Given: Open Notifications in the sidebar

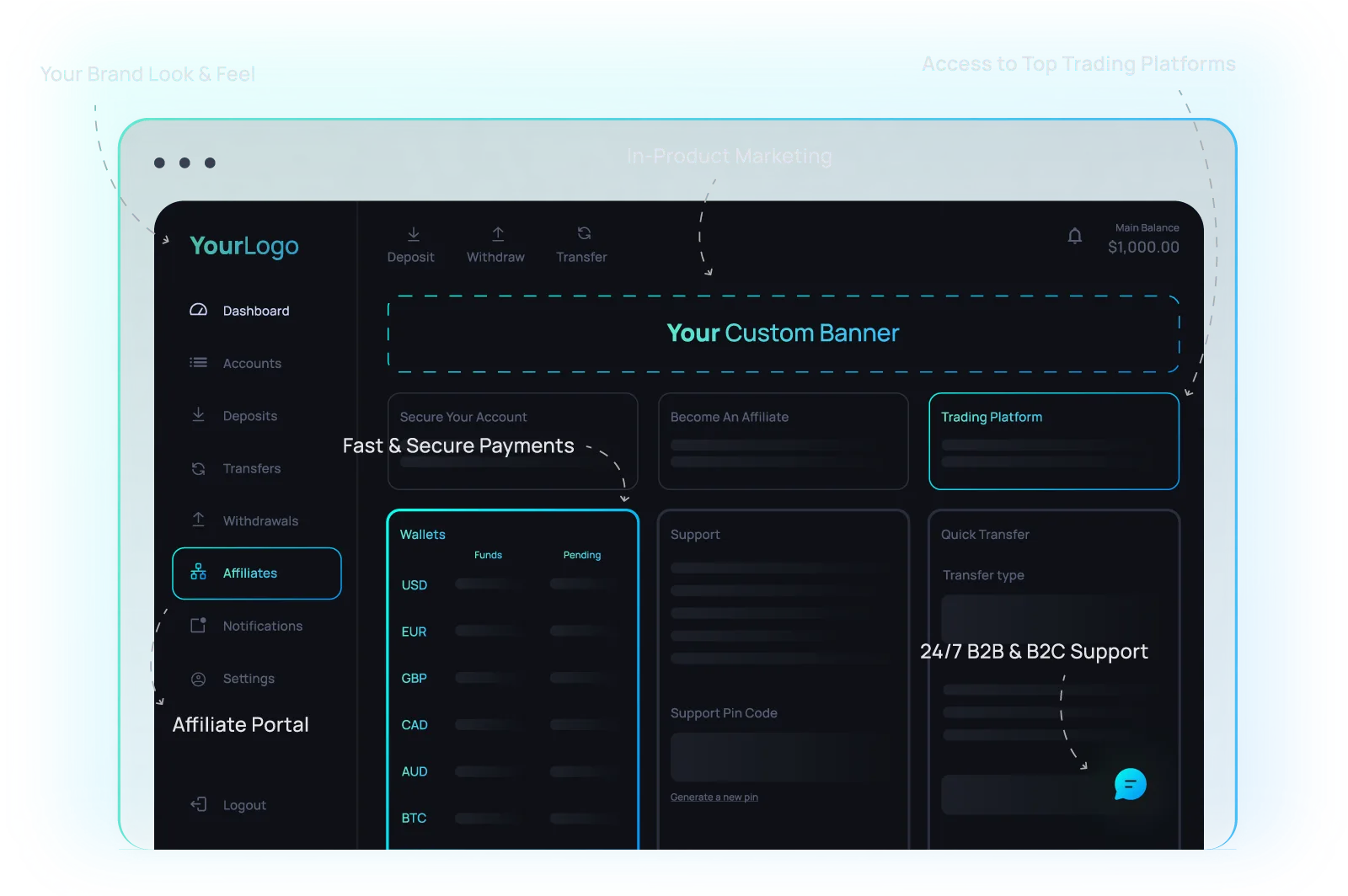Looking at the screenshot, I should point(262,626).
